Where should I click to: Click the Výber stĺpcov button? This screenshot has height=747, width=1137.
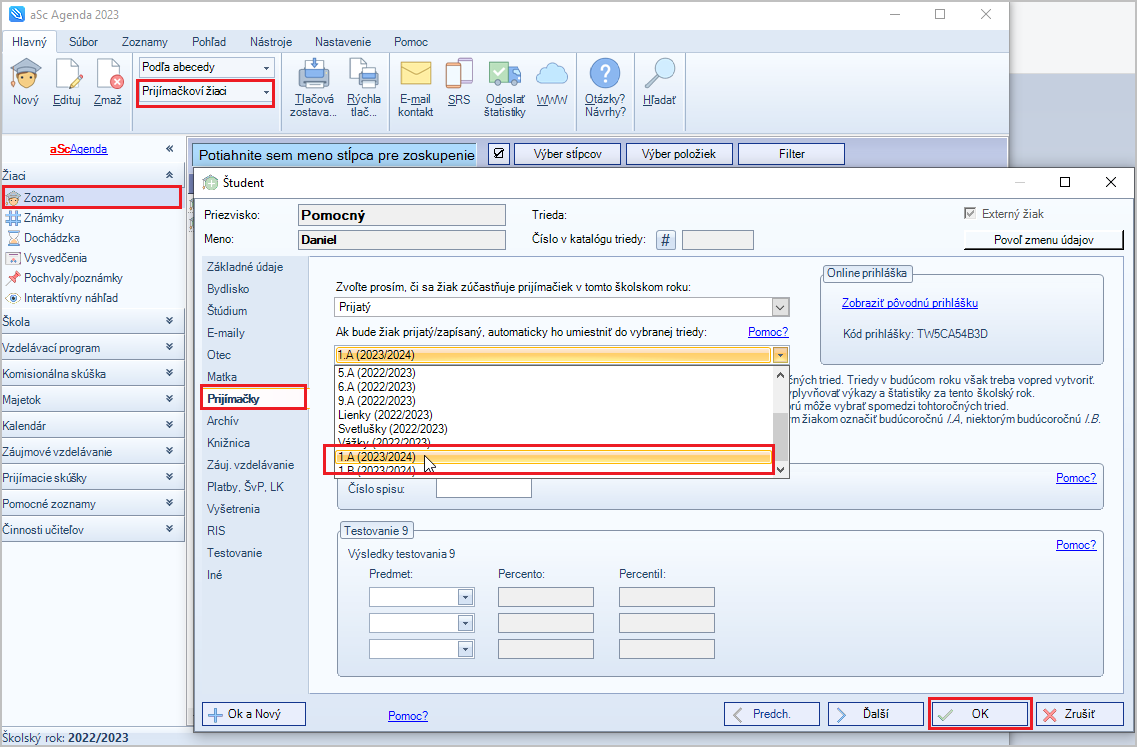coord(568,154)
